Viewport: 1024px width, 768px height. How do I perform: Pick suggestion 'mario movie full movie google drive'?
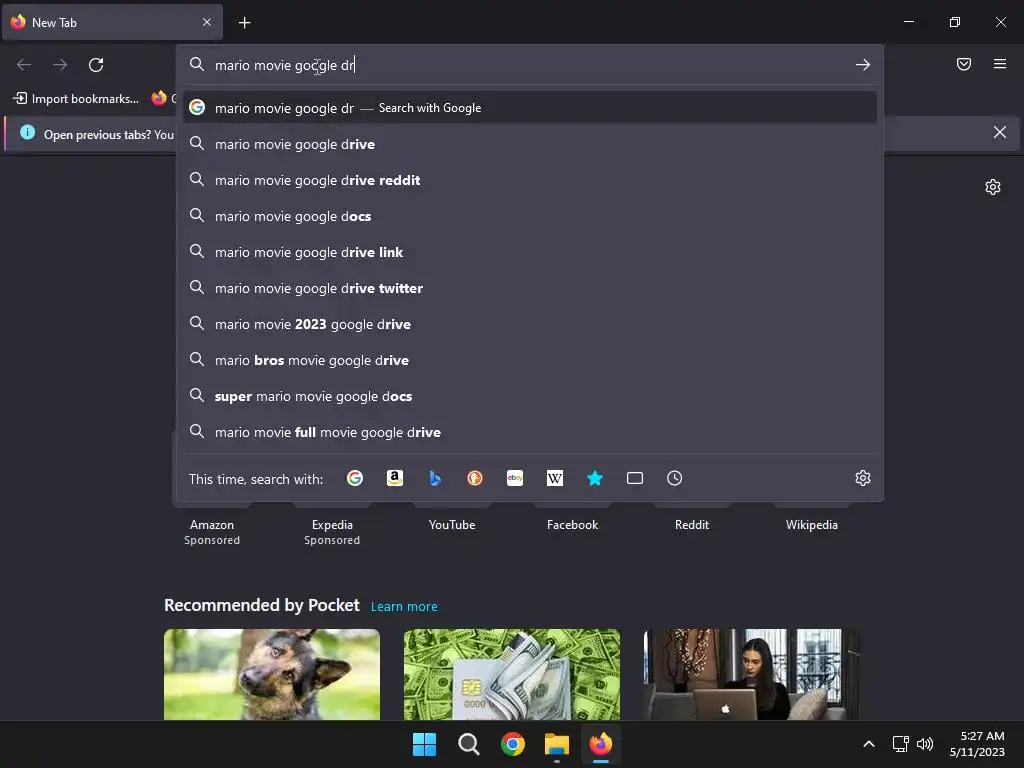point(530,432)
